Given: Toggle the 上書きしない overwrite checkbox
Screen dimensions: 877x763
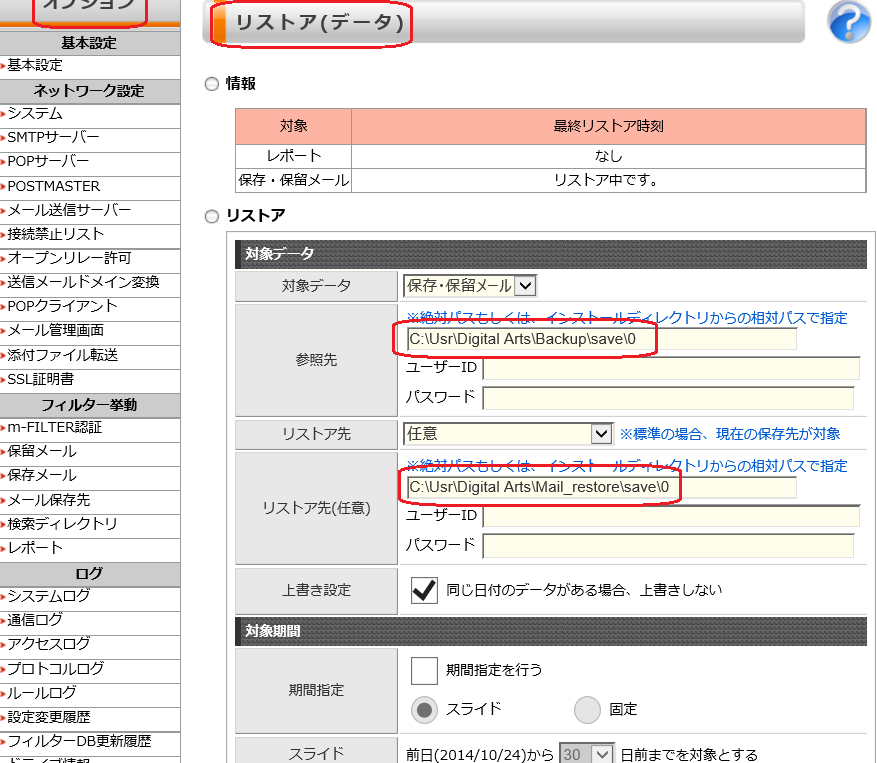Looking at the screenshot, I should click(424, 590).
